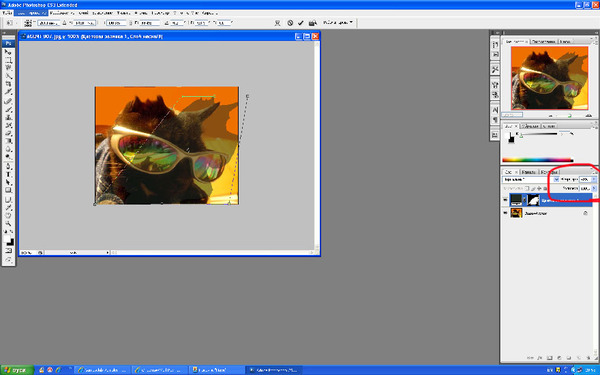Open Adobe Bridge from options bar
Screen dimensions: 600x375
pyautogui.click(x=313, y=23)
